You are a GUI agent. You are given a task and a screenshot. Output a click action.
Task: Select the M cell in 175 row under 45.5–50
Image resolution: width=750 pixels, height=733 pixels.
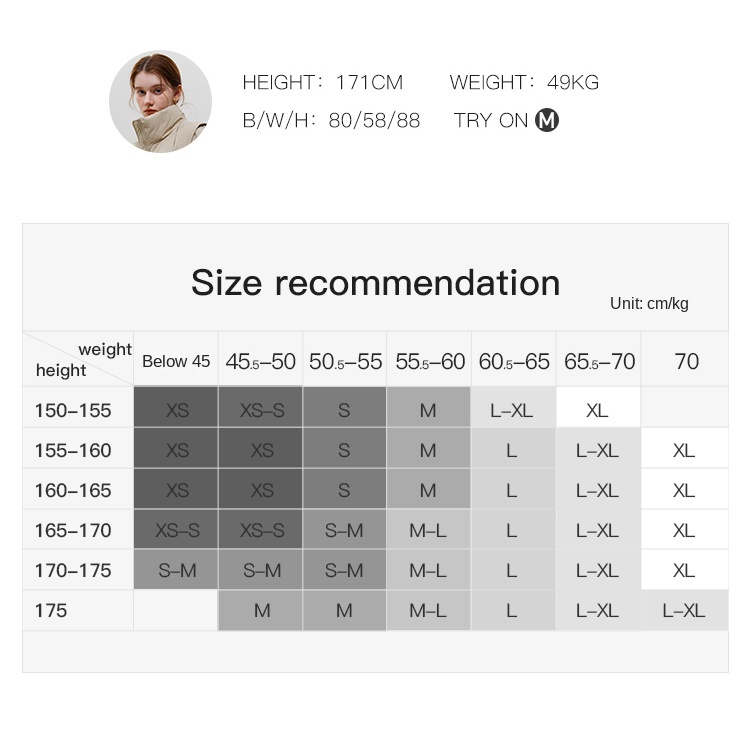click(261, 611)
